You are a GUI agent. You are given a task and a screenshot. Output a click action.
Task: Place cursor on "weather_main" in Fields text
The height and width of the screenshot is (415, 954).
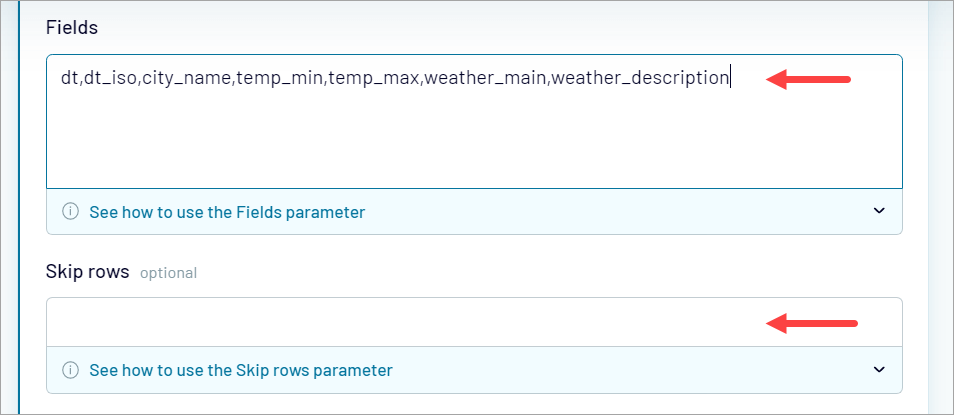point(484,78)
